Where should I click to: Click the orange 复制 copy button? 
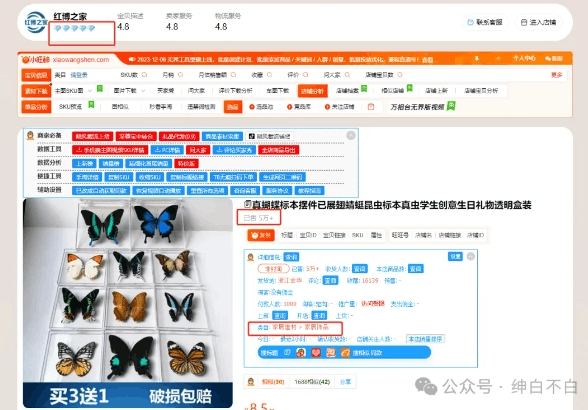tap(261, 235)
